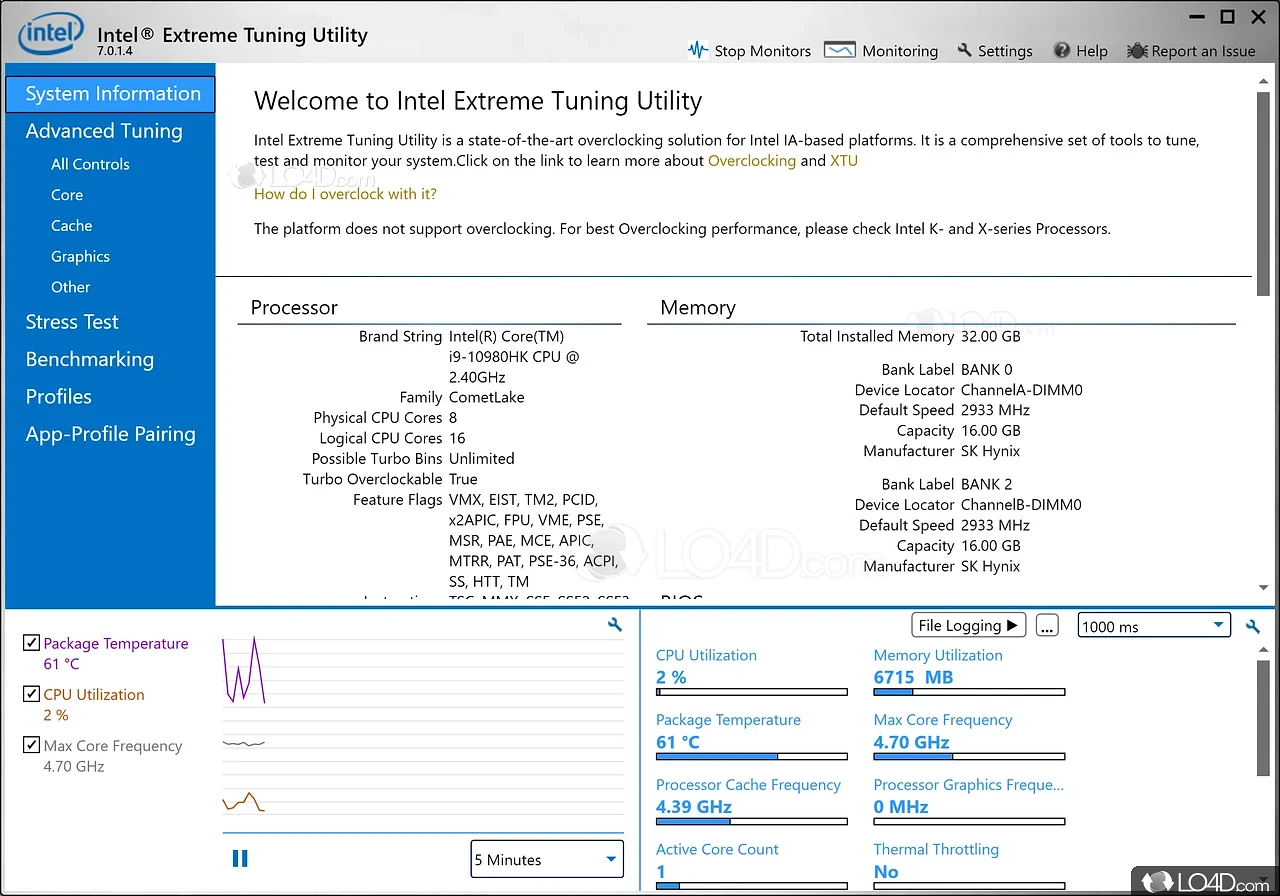Select All Controls sub-item

(x=90, y=164)
